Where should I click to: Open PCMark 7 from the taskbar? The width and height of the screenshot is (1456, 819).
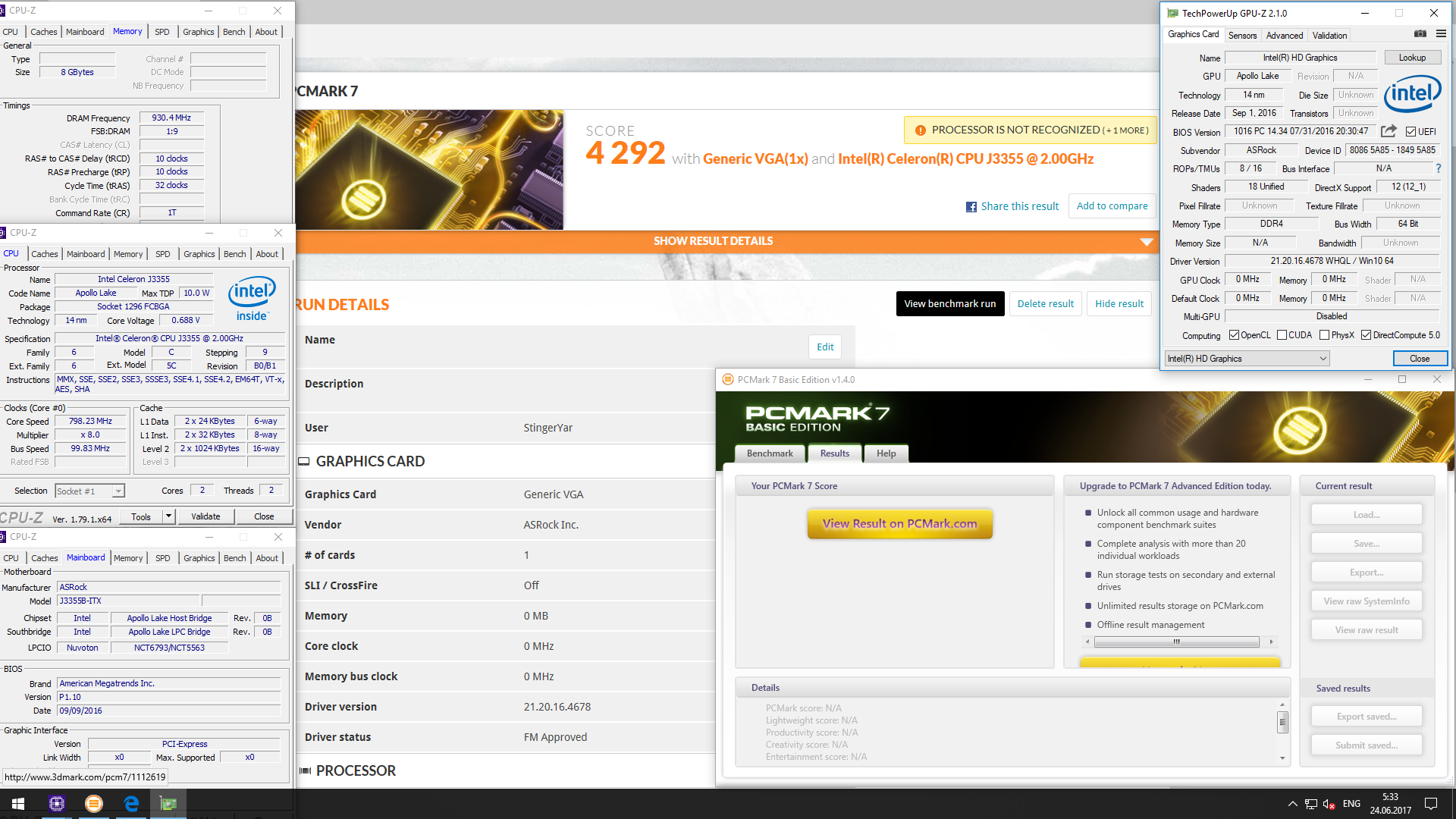(94, 803)
